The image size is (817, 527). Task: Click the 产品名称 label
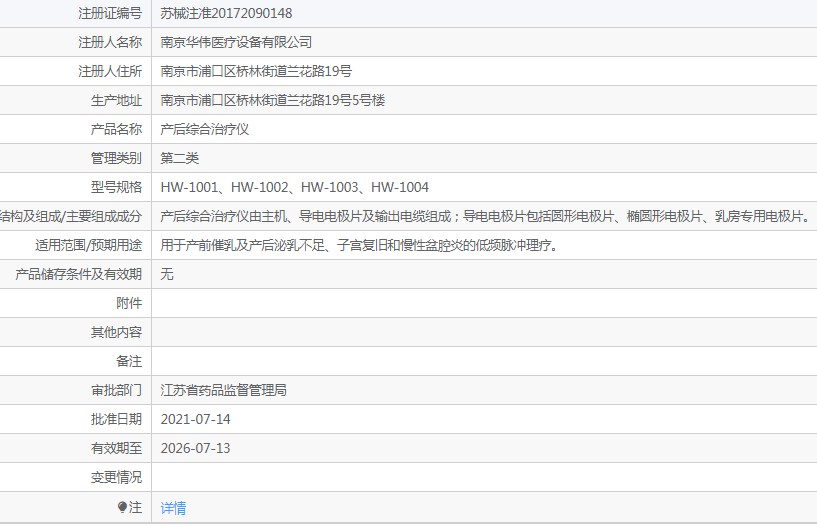[x=116, y=129]
